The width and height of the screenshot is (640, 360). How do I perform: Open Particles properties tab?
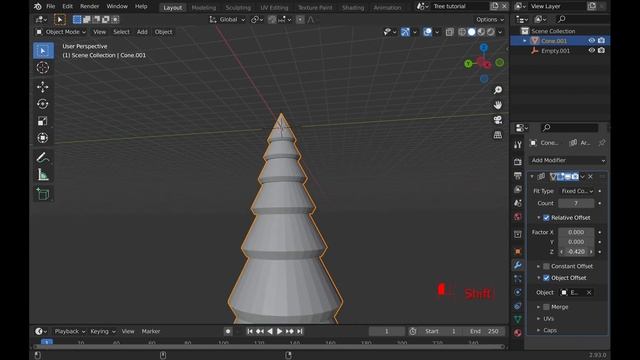518,279
